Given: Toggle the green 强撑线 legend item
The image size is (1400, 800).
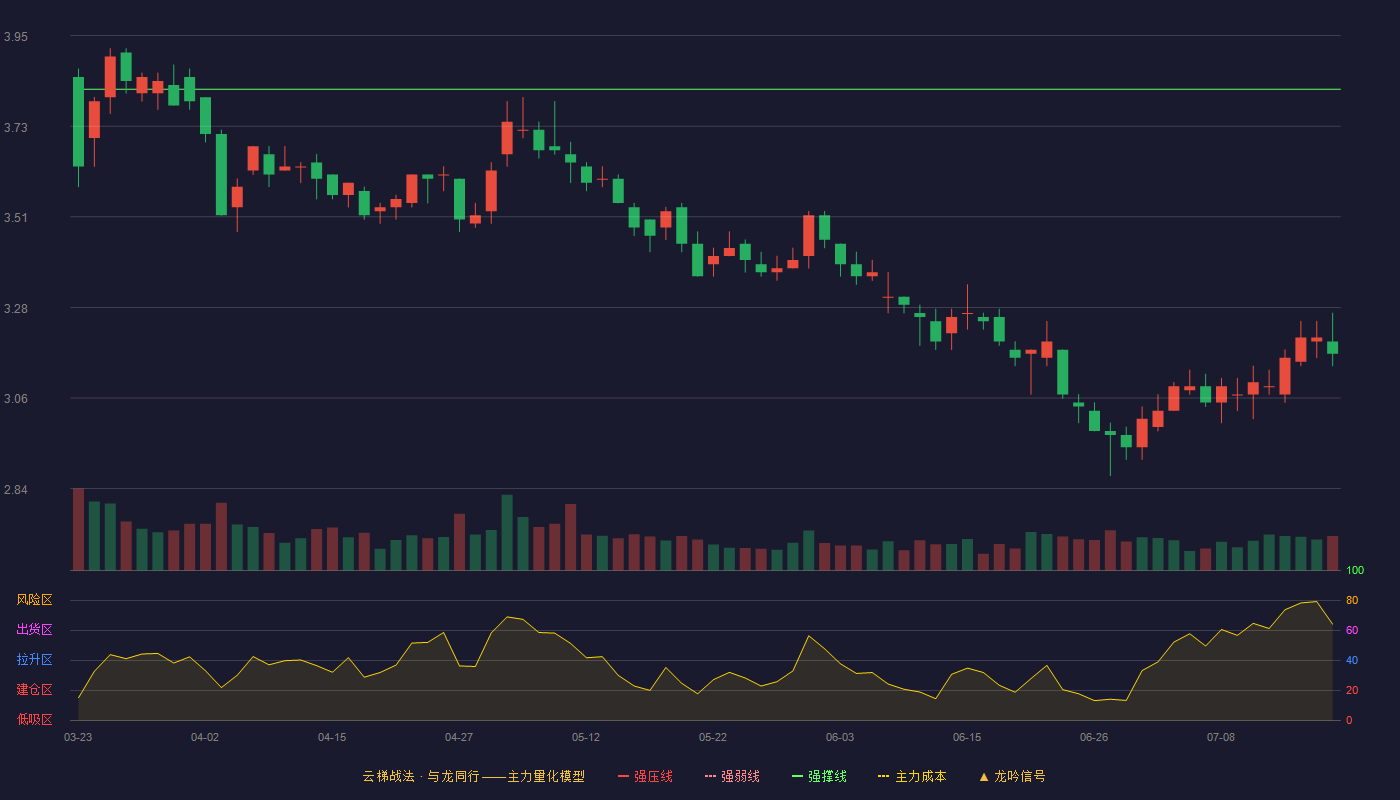Looking at the screenshot, I should click(x=819, y=776).
